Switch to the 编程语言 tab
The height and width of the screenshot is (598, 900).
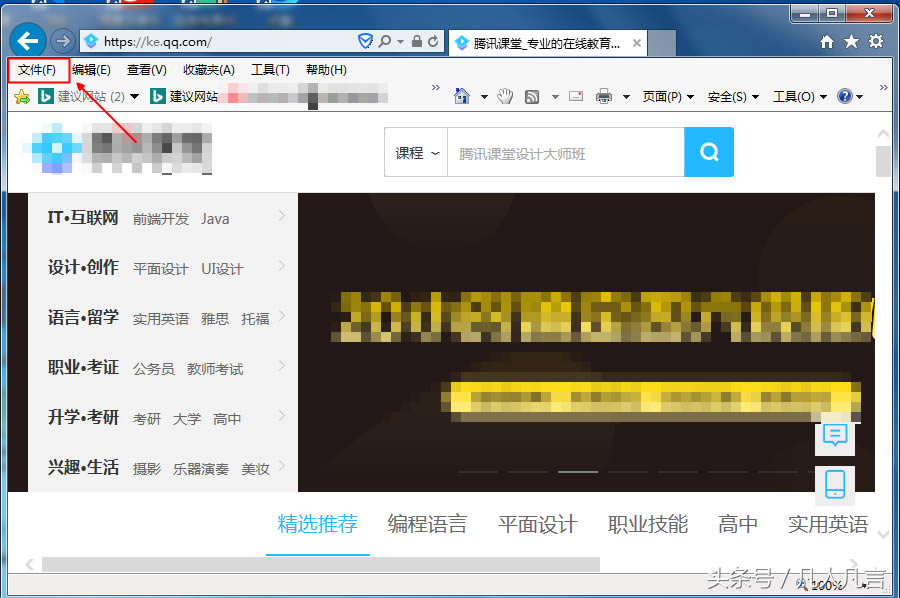427,523
